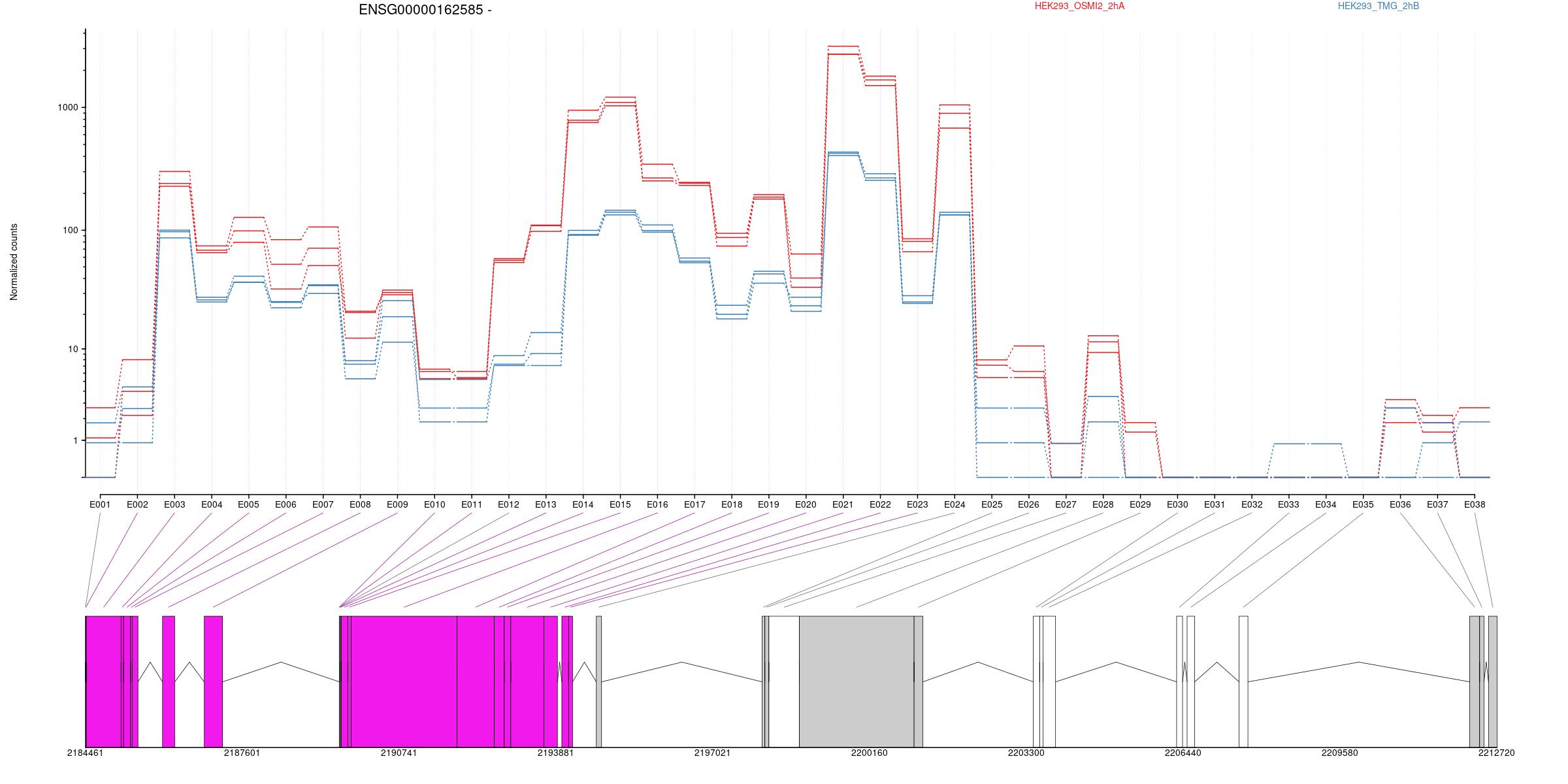Click exon label E004
1568x784 pixels.
(212, 504)
